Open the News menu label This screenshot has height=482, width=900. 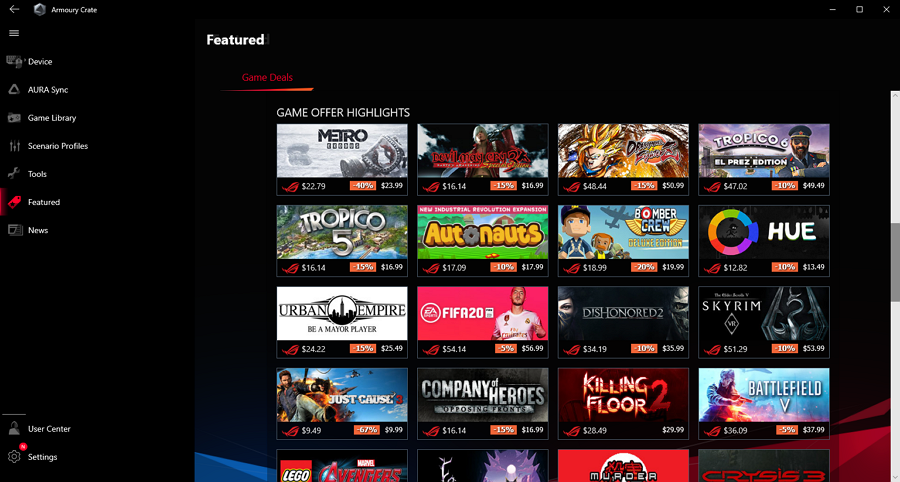(x=38, y=230)
